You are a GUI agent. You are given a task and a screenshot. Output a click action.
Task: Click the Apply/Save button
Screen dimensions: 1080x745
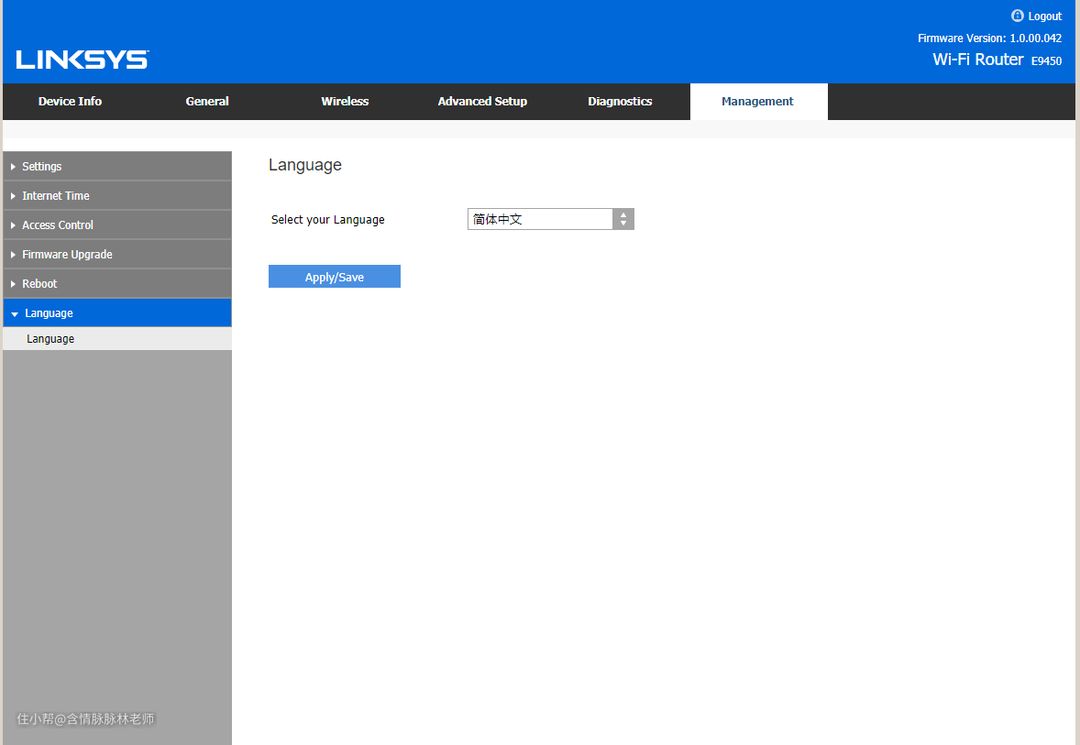[334, 277]
